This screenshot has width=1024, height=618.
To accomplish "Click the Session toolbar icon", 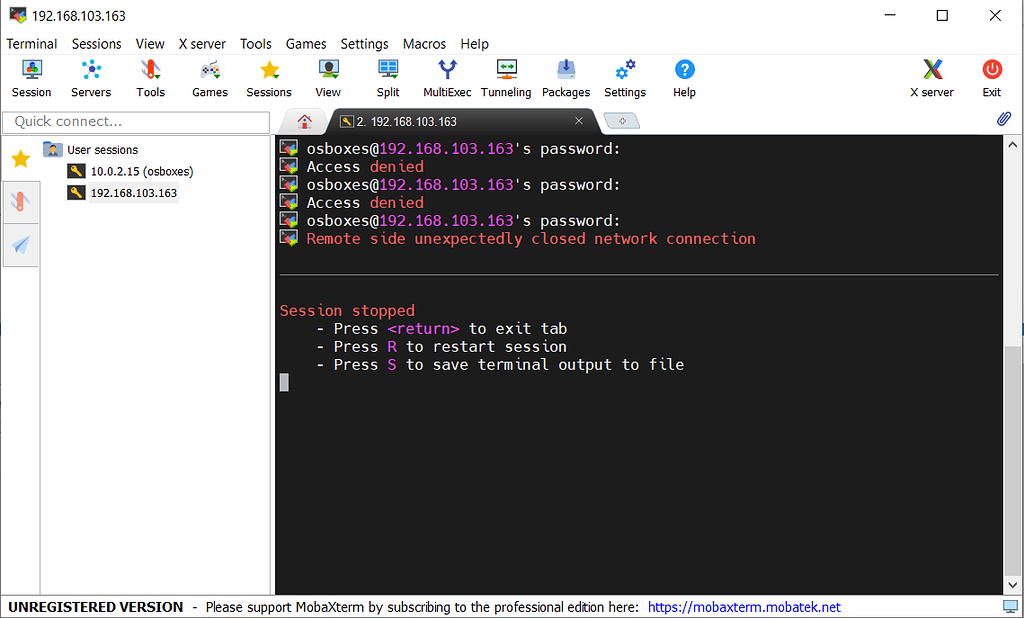I will 31,78.
